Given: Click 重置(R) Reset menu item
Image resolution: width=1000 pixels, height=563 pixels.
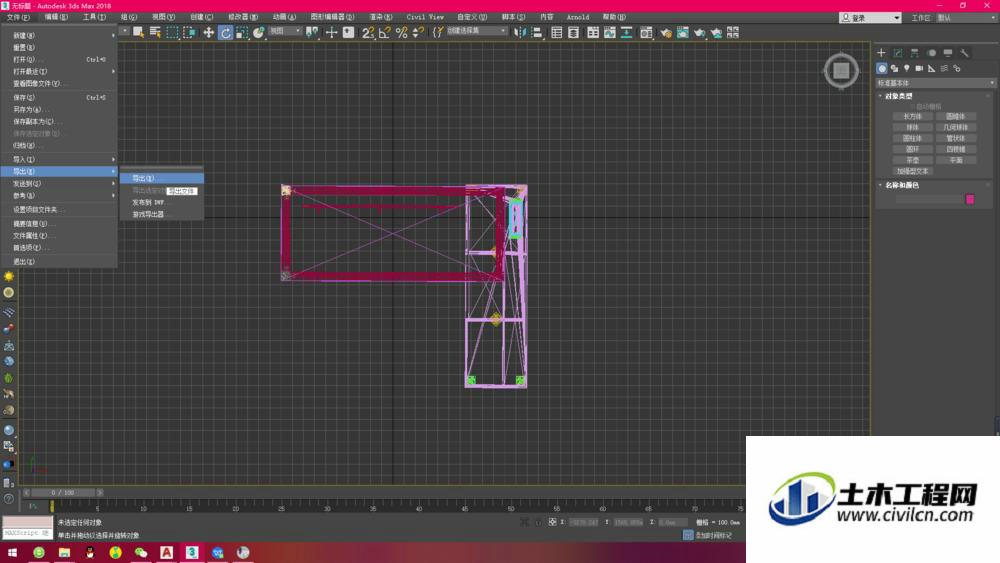Looking at the screenshot, I should point(59,48).
